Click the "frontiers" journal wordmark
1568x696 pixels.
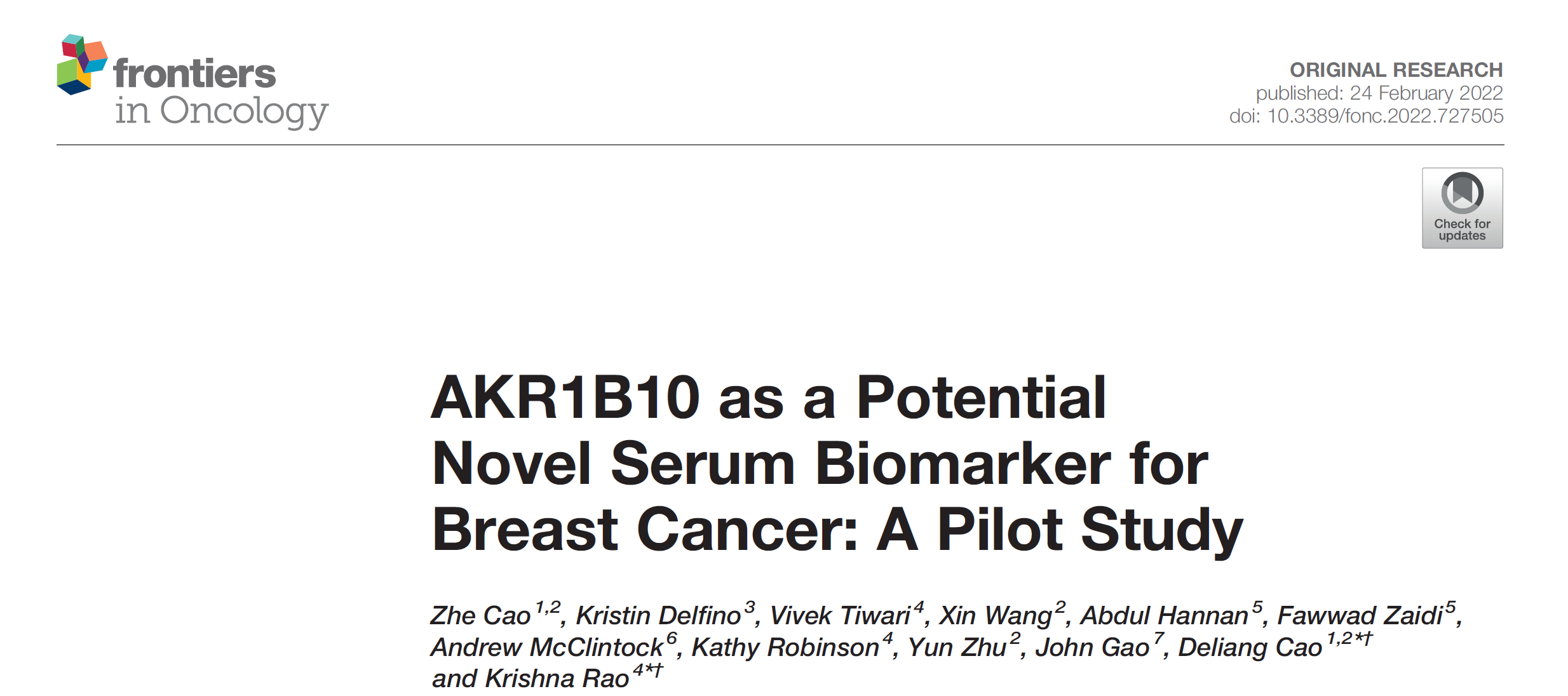194,74
